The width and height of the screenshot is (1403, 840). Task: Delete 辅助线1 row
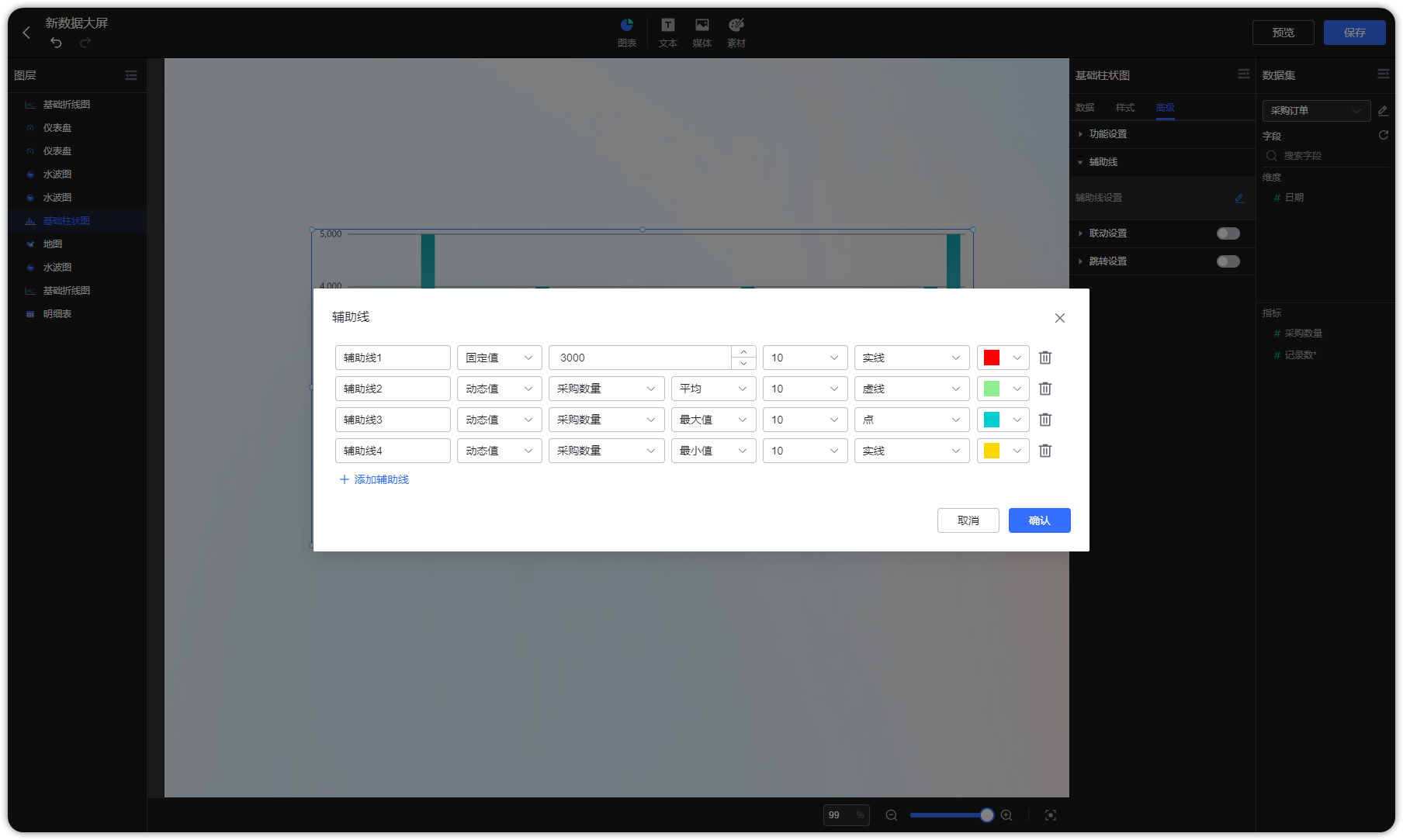click(1045, 358)
